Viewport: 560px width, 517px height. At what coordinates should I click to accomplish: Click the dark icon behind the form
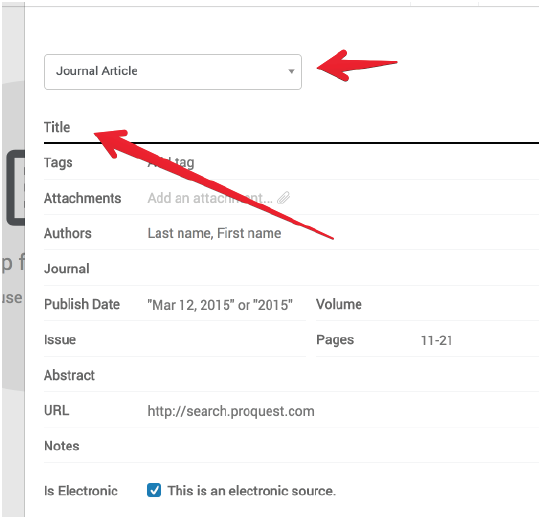pyautogui.click(x=15, y=188)
